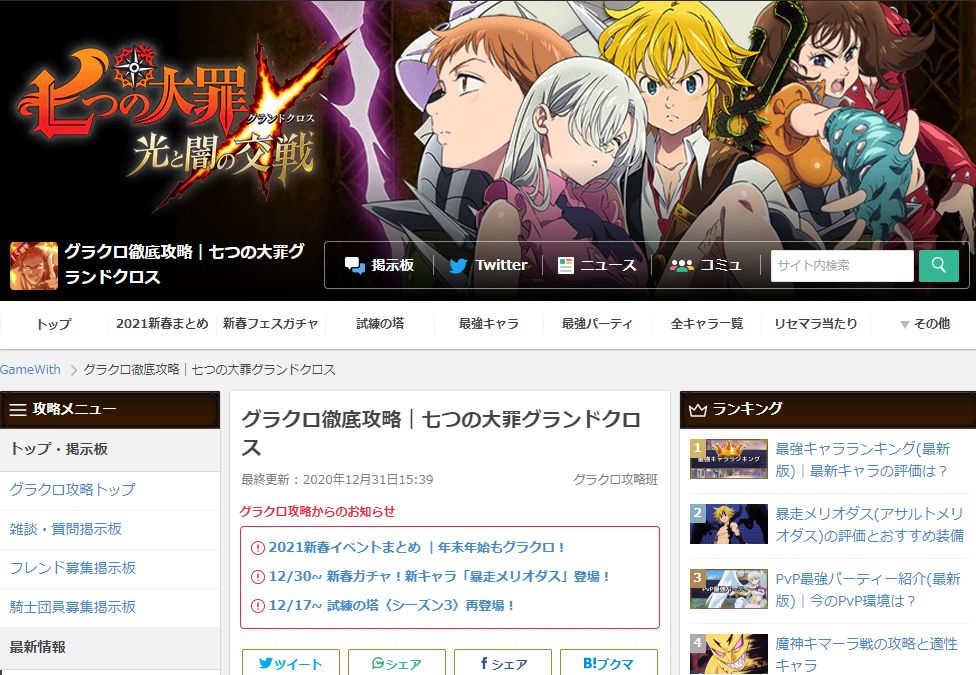
Task: Open the 掲示板 header link
Action: 380,266
